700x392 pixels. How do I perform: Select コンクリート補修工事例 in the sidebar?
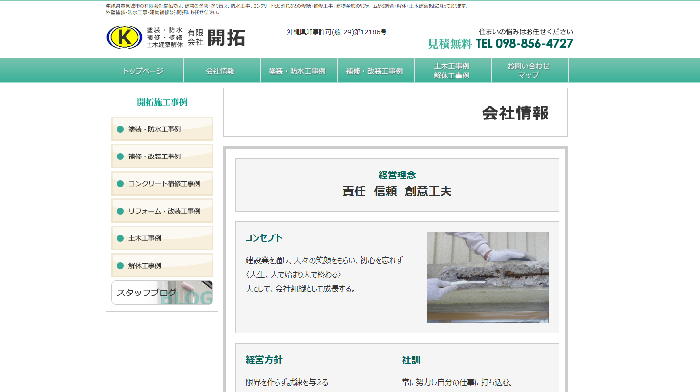(x=162, y=183)
